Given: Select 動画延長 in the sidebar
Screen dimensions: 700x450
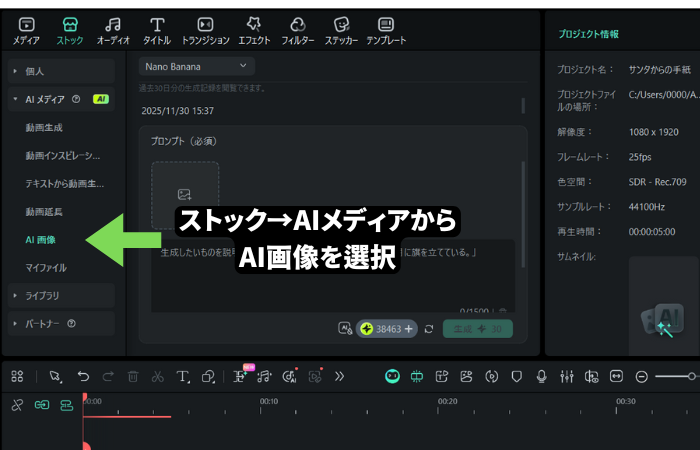Looking at the screenshot, I should (x=44, y=212).
